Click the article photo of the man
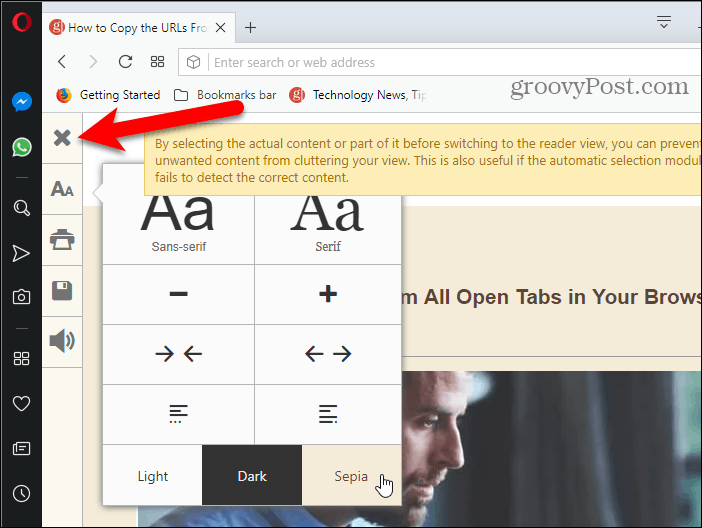The width and height of the screenshot is (702, 528). tap(551, 448)
